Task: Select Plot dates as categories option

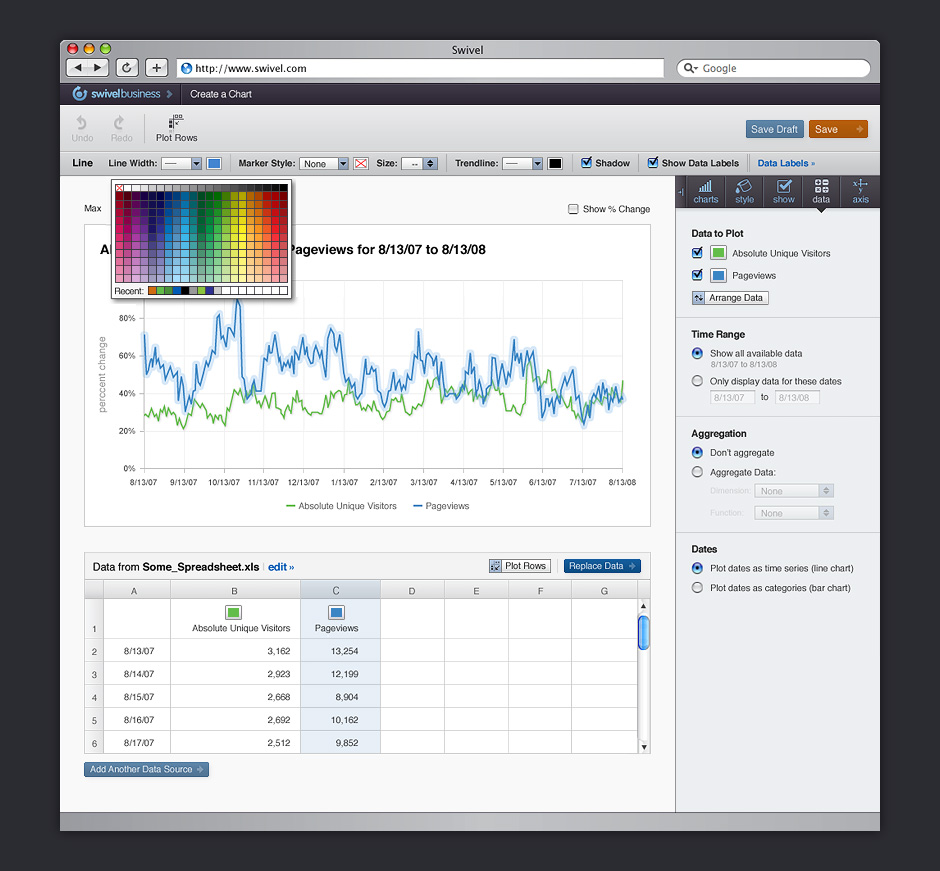Action: [697, 588]
